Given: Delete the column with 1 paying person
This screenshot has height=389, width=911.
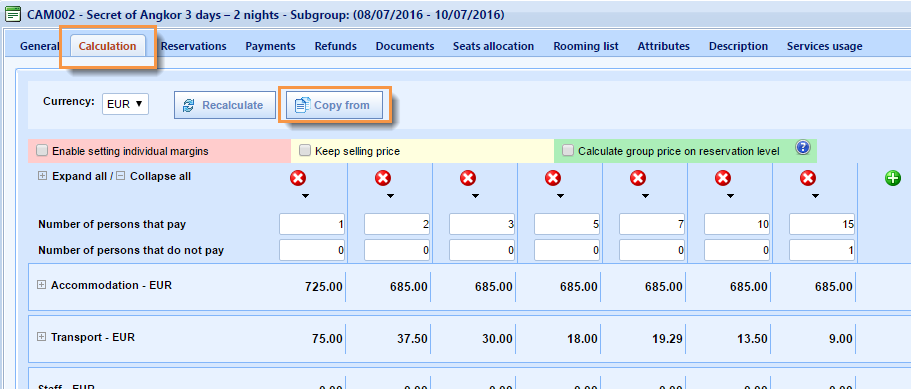Looking at the screenshot, I should [298, 179].
